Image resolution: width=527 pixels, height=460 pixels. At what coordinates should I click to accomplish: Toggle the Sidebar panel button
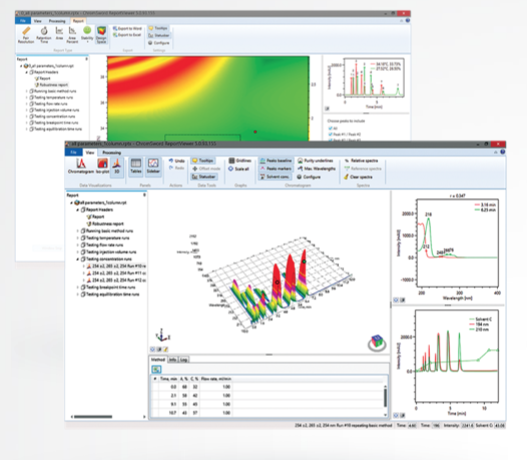pos(153,166)
